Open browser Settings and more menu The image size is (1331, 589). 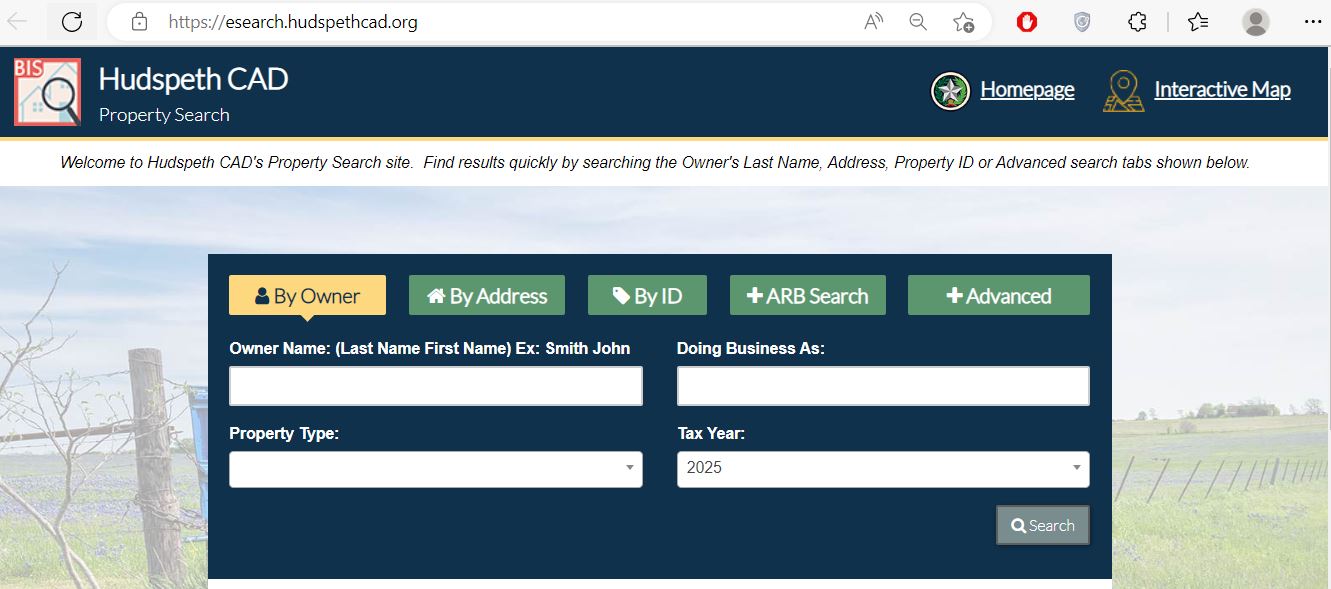click(1312, 22)
